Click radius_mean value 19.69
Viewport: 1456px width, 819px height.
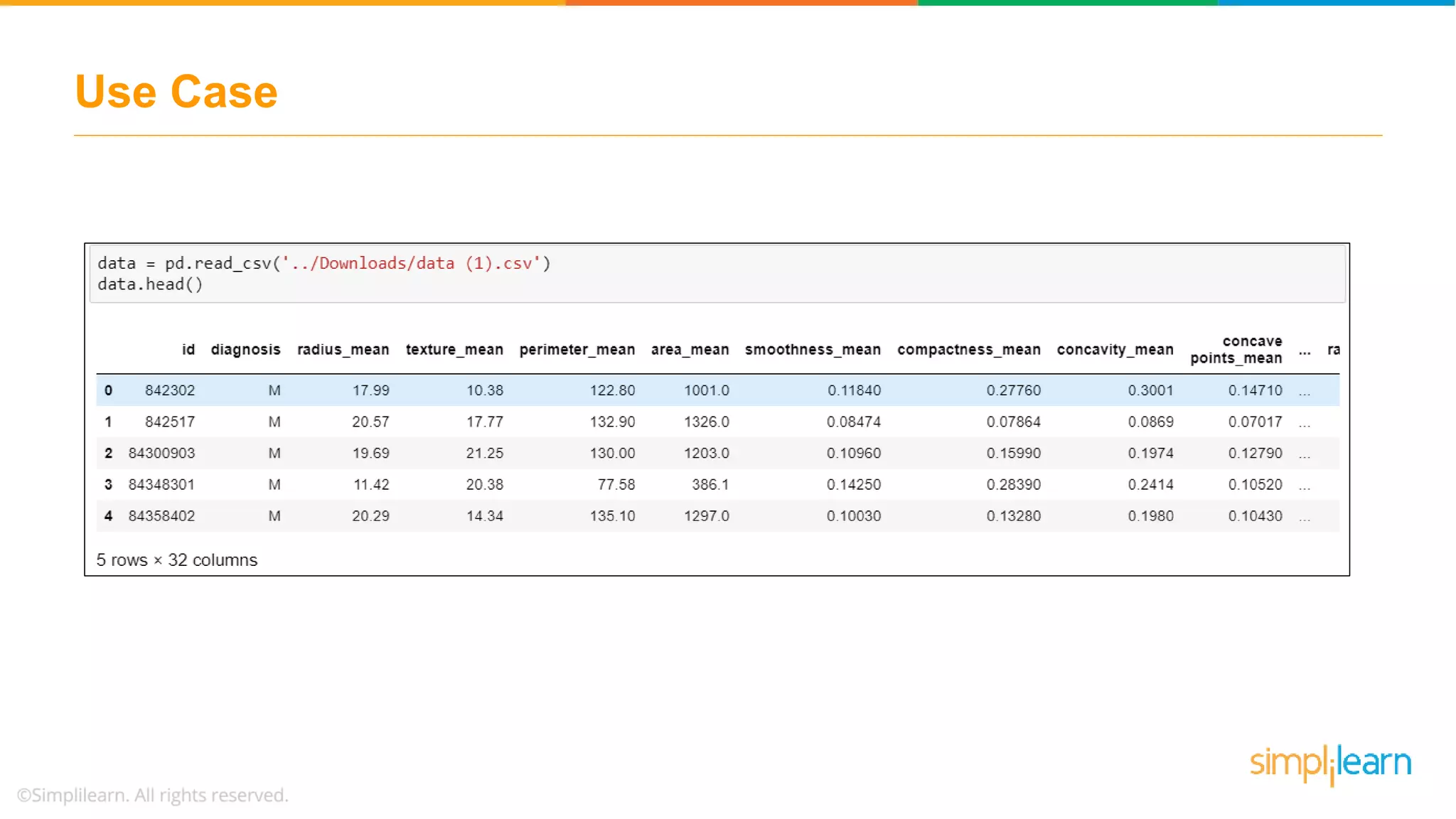(371, 453)
